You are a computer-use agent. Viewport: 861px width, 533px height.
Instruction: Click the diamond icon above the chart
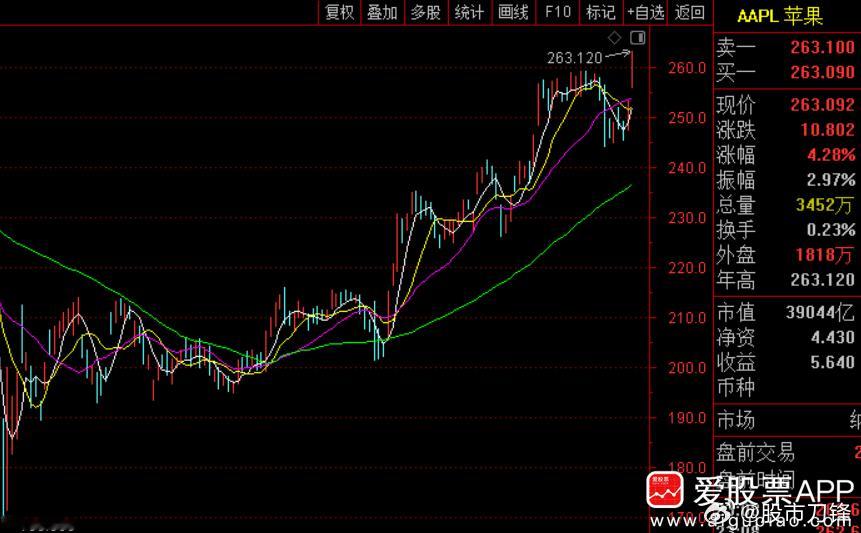[615, 38]
